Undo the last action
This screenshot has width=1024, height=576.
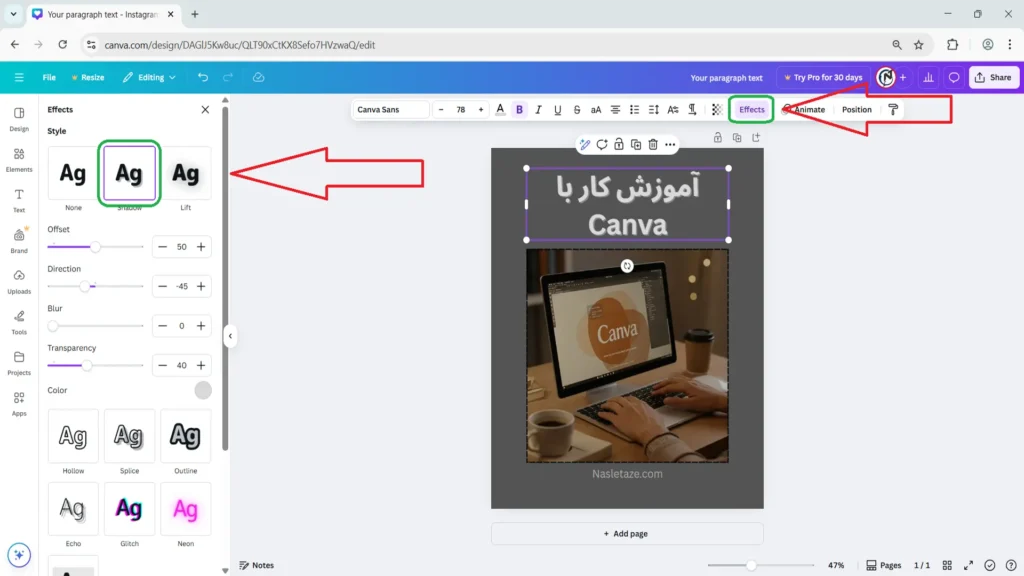[203, 77]
